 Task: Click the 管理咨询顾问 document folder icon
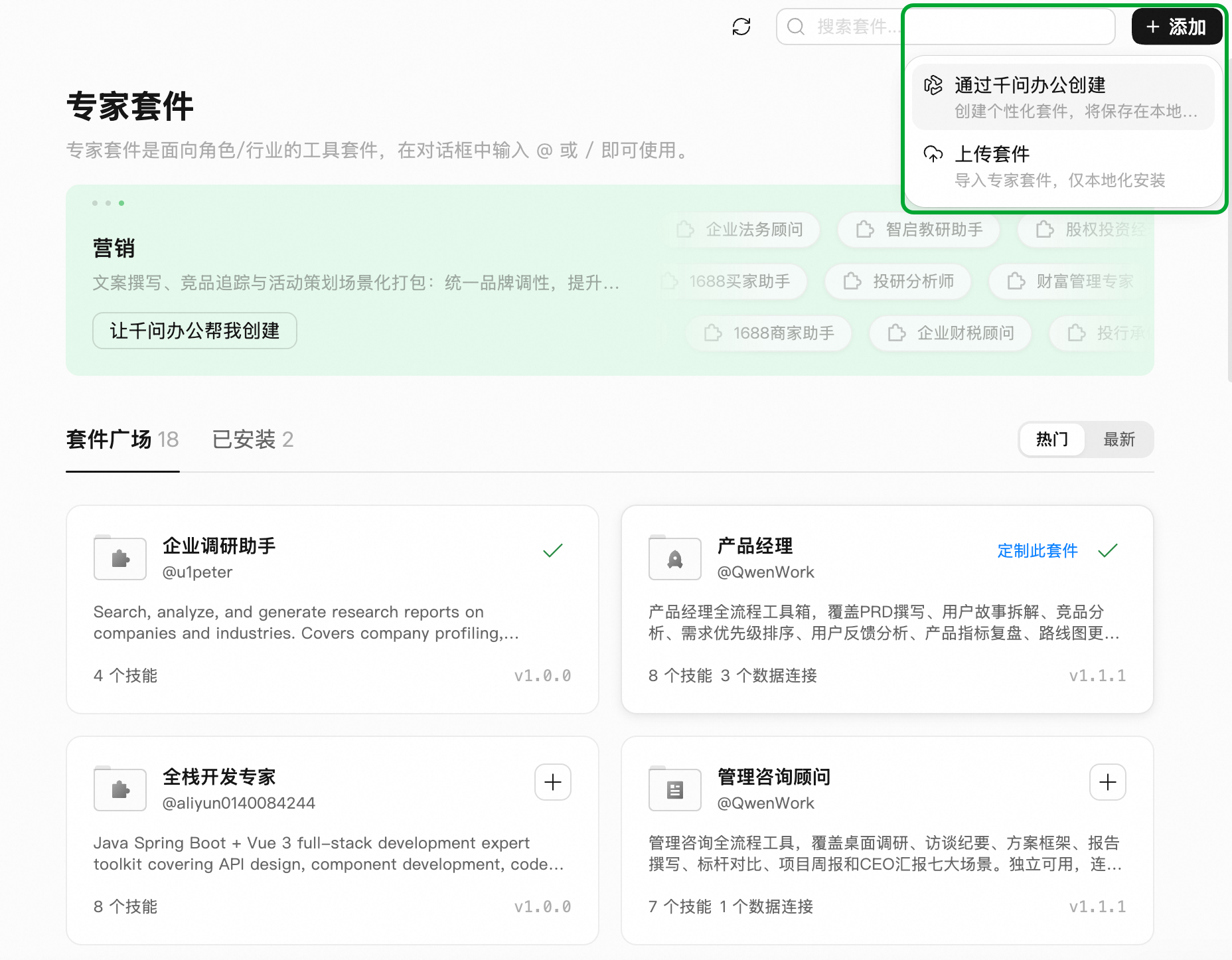pos(675,789)
